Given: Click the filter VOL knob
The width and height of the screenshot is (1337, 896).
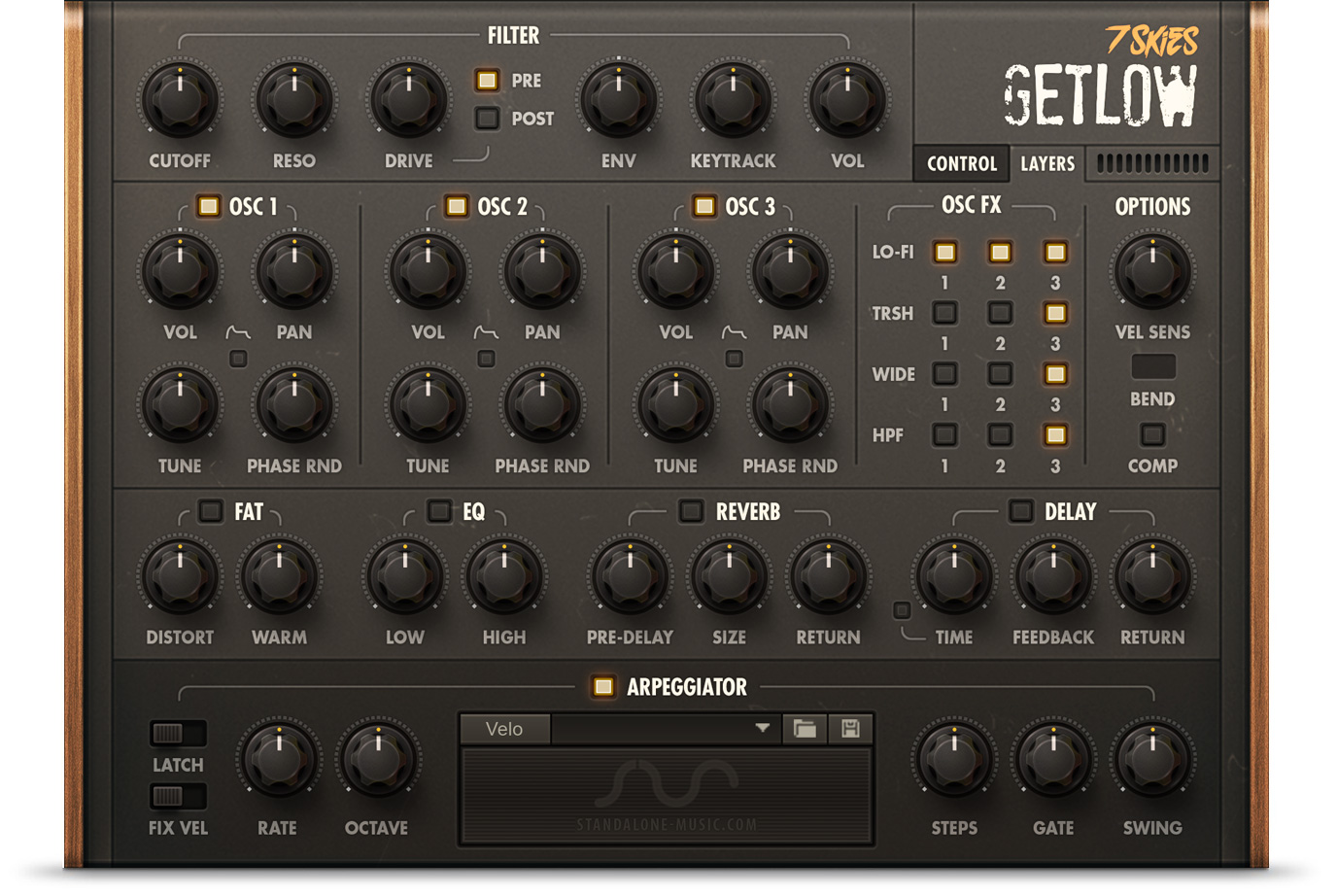Looking at the screenshot, I should tap(847, 100).
